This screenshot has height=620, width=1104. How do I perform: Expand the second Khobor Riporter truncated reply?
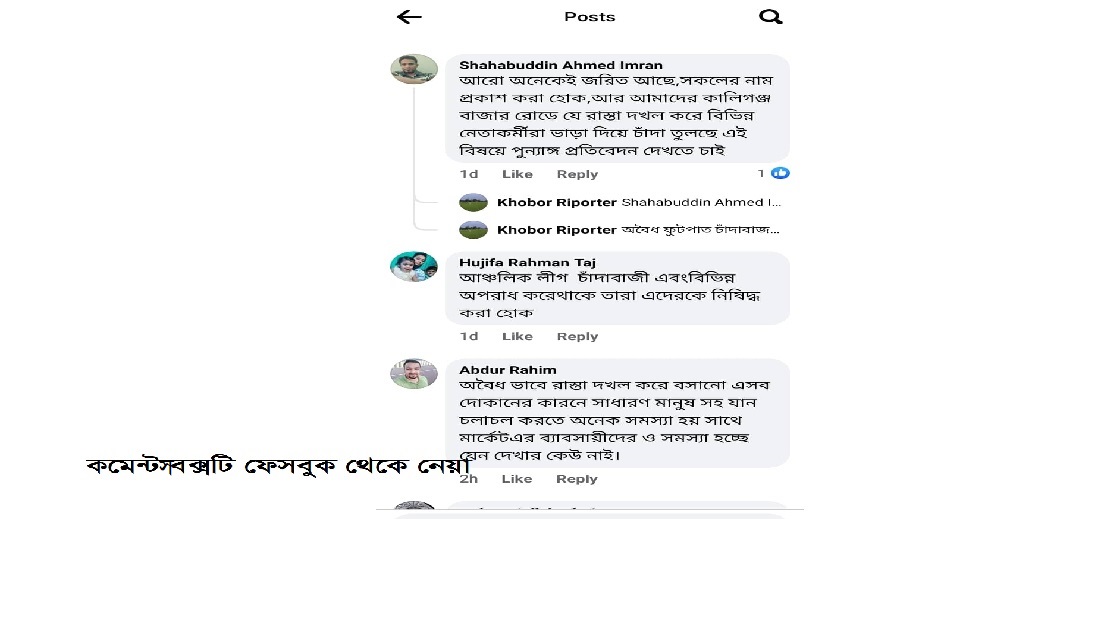638,230
